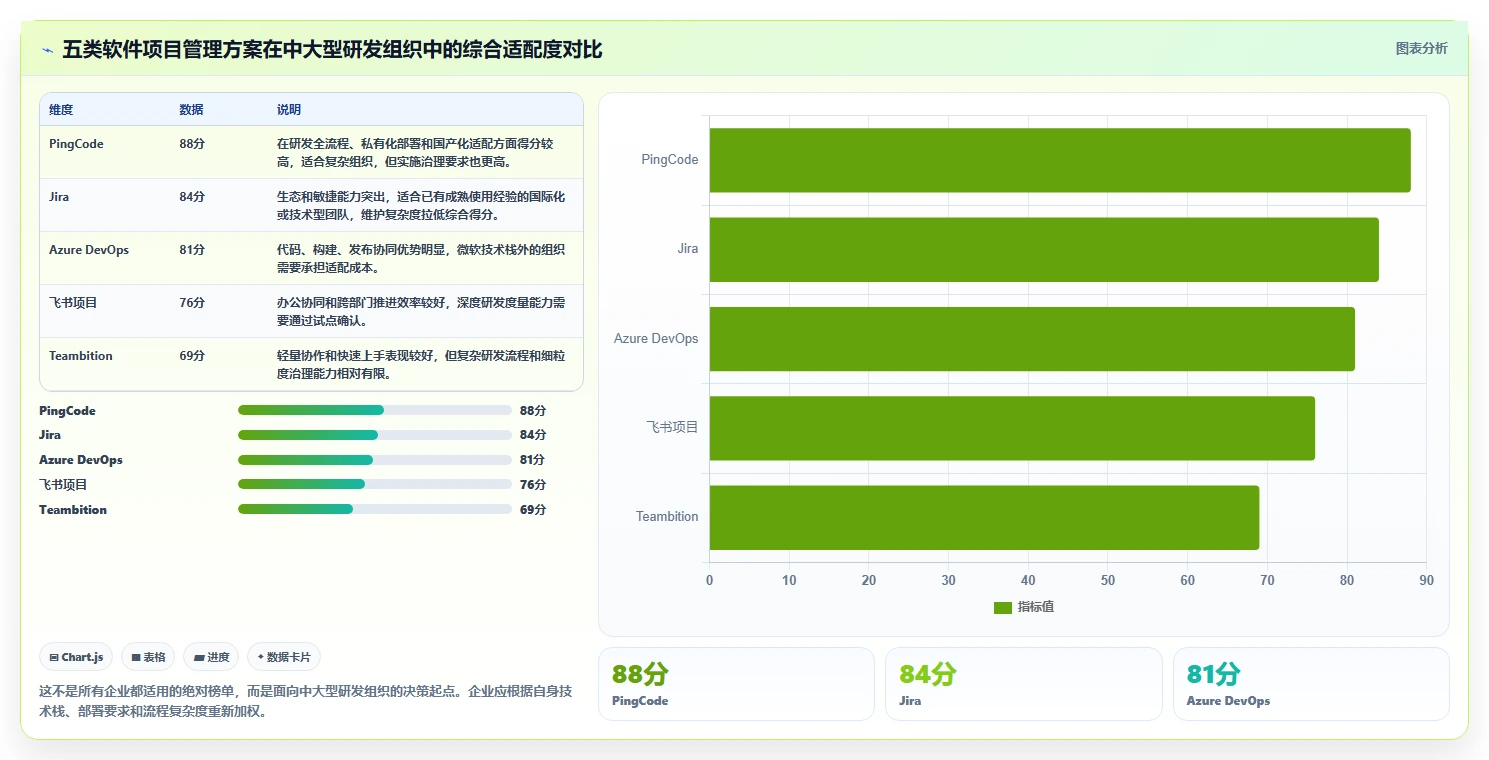The image size is (1489, 760).
Task: Click the green 指标值 legend swatch
Action: click(1003, 608)
